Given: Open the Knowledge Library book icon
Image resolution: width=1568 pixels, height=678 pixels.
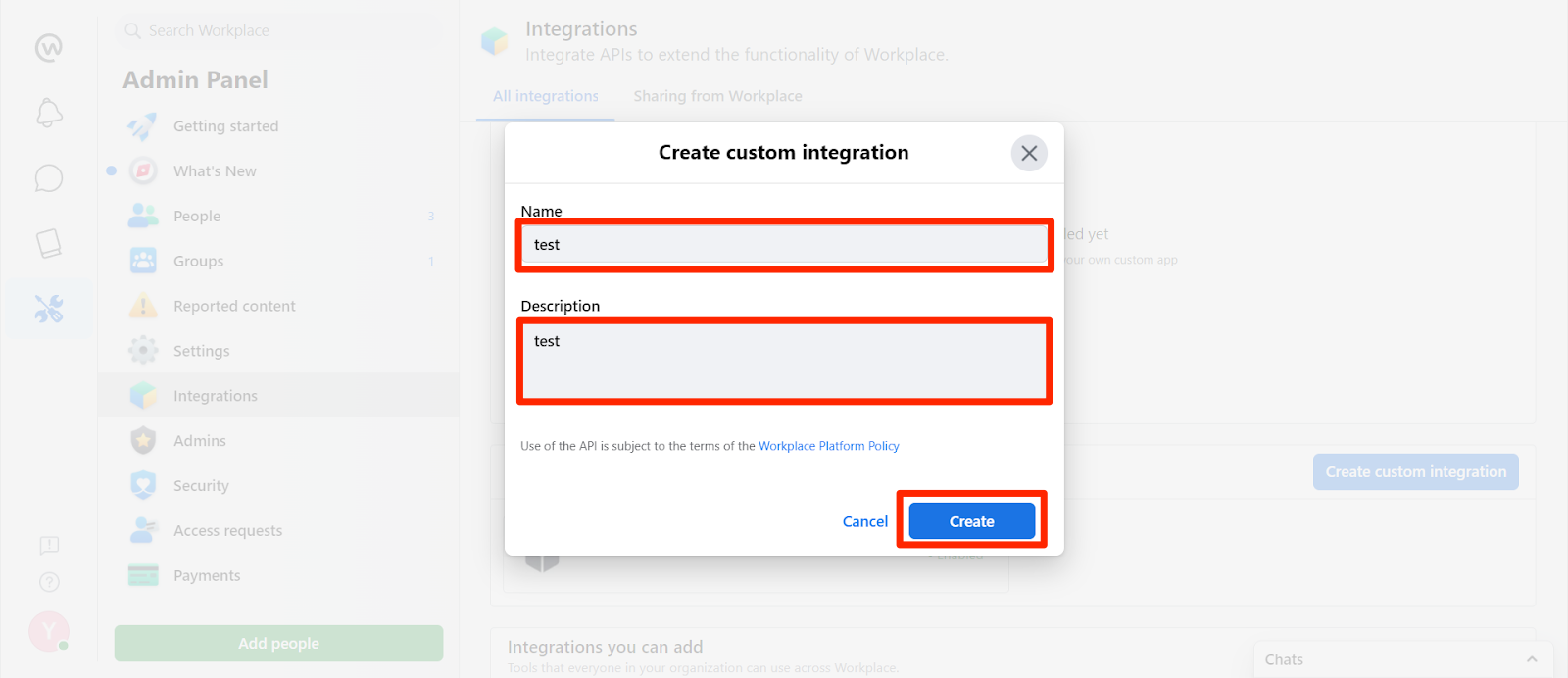Looking at the screenshot, I should pos(49,243).
